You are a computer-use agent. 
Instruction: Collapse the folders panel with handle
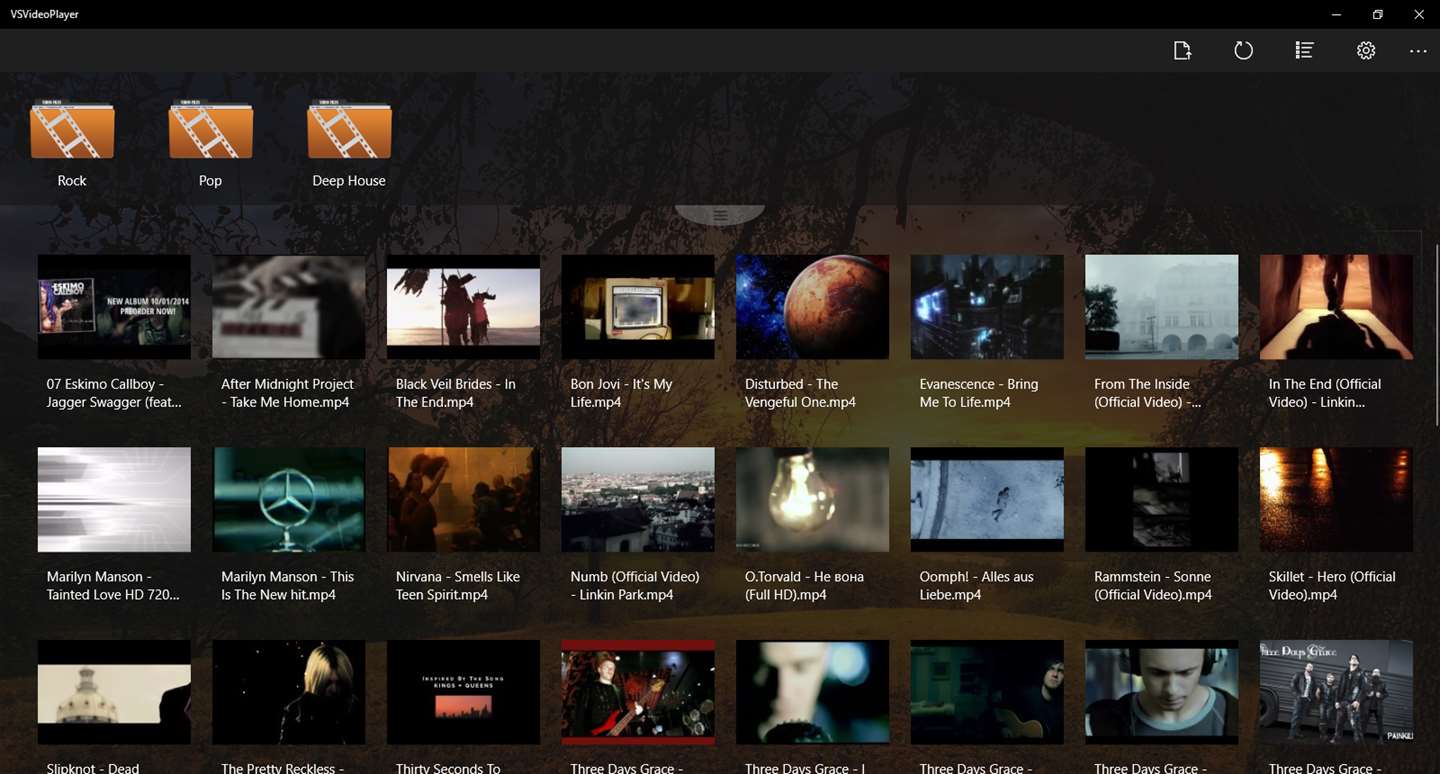coord(720,215)
